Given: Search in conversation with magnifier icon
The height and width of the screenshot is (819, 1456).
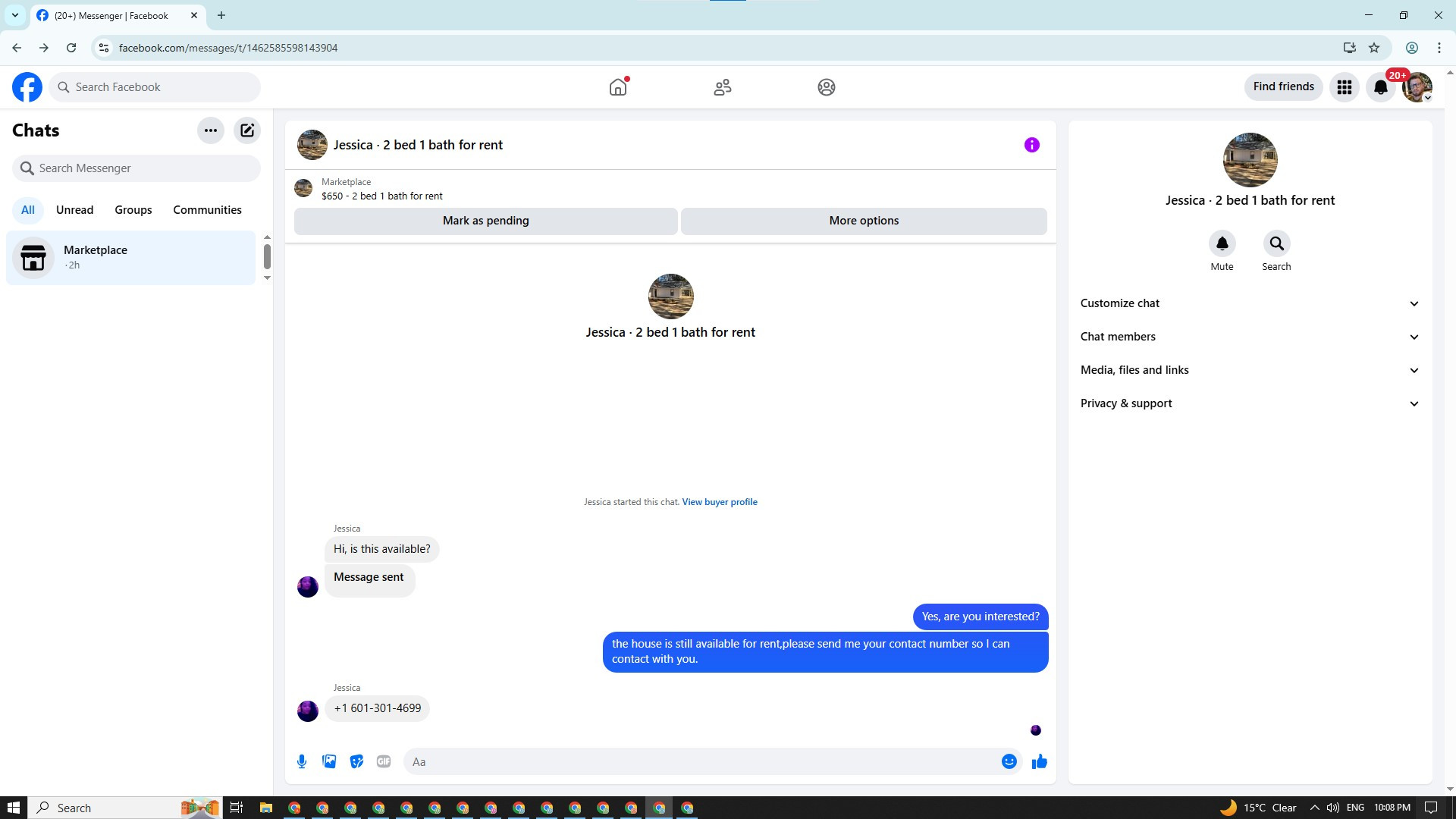Looking at the screenshot, I should click(1277, 243).
